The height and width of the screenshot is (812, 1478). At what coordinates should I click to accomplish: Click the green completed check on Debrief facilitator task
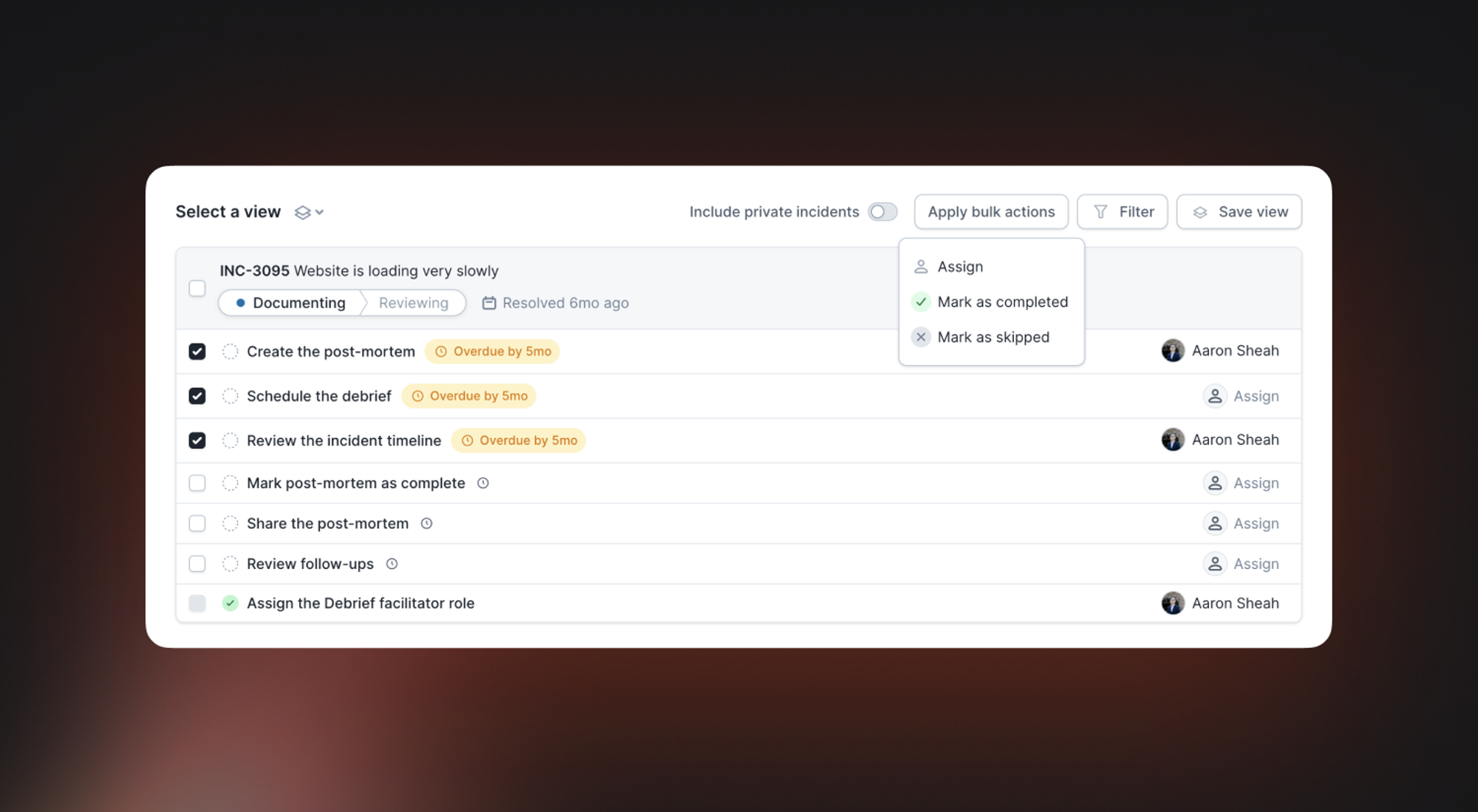point(231,604)
